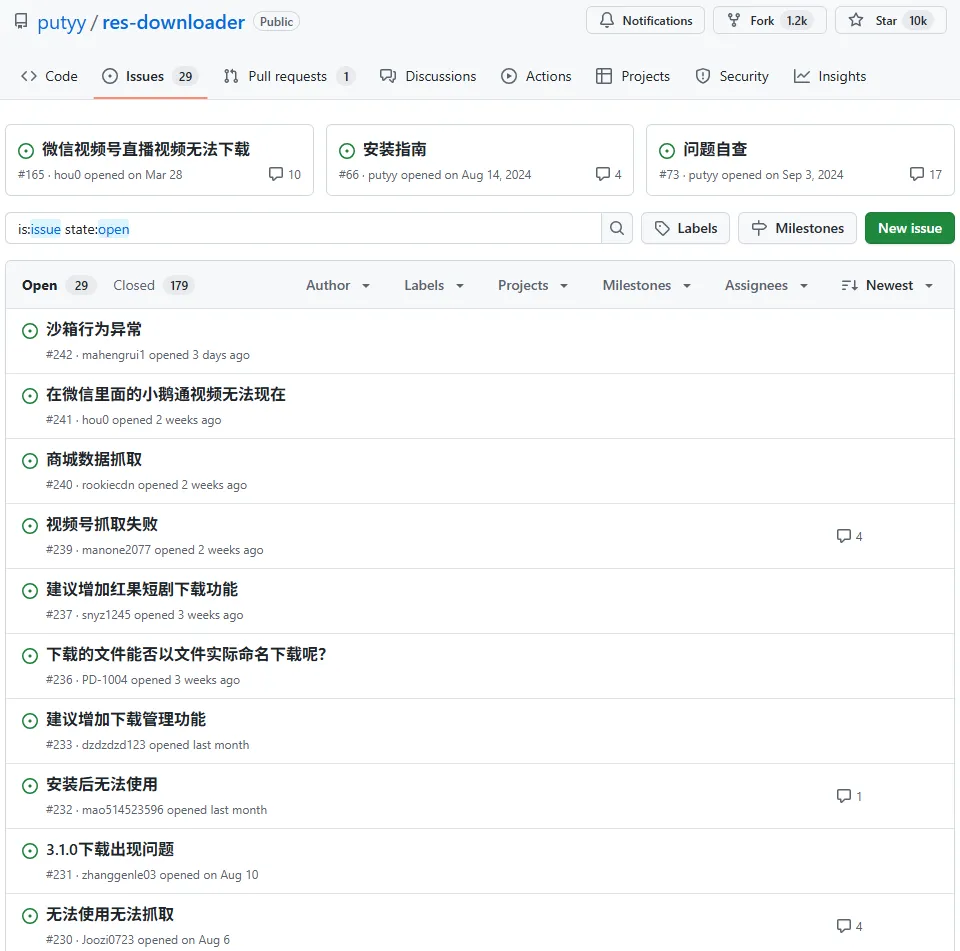Open the Issues tab

(x=150, y=77)
